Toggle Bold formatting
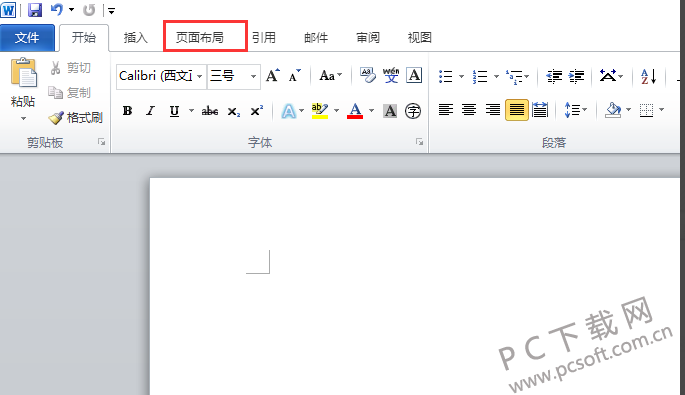Viewport: 685px width, 395px height. [128, 111]
